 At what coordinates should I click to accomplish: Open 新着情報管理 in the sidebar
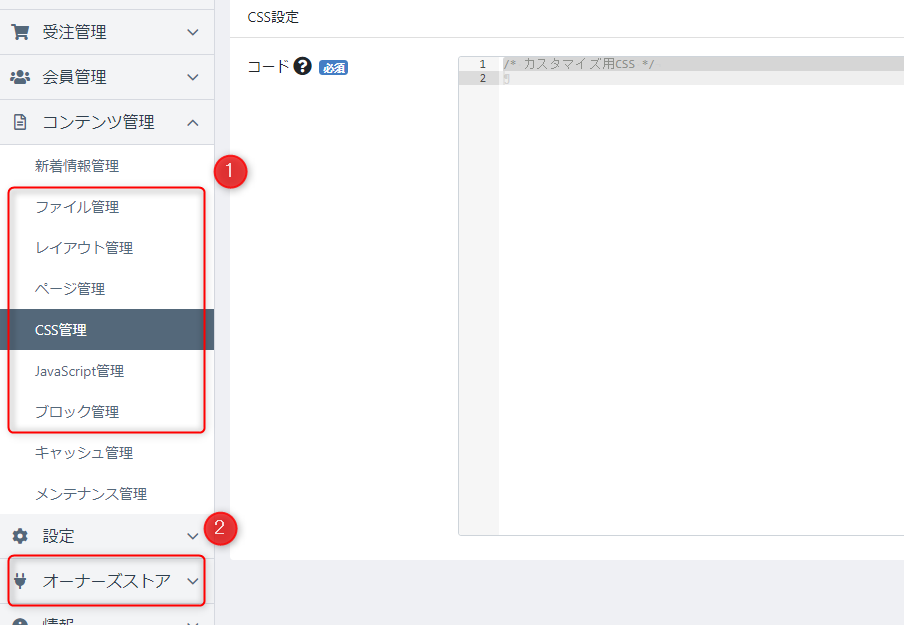pyautogui.click(x=77, y=166)
